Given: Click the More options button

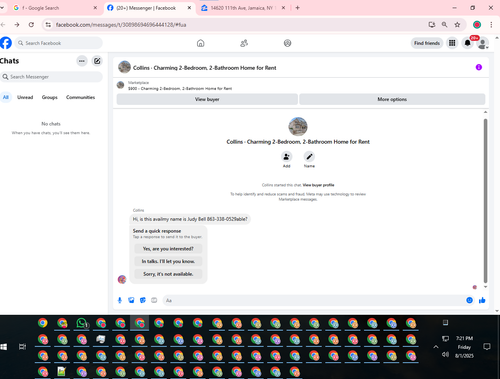Looking at the screenshot, I should pyautogui.click(x=392, y=99).
